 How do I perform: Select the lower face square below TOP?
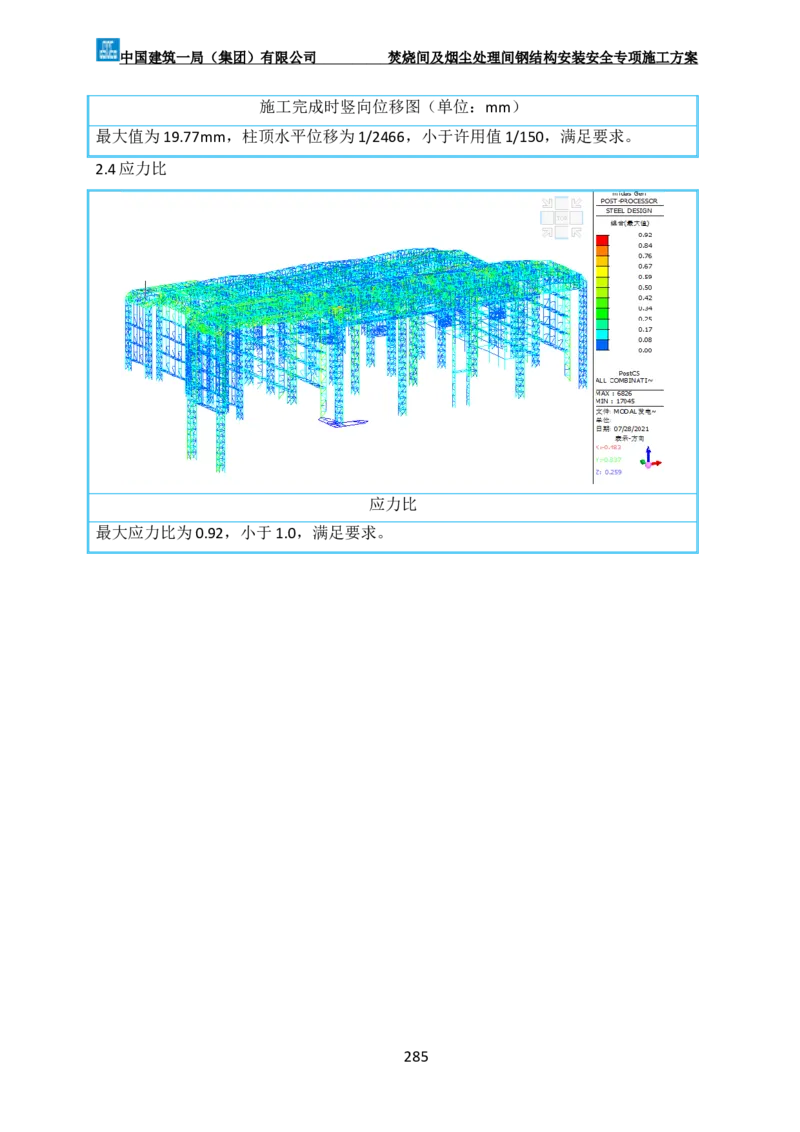point(561,232)
